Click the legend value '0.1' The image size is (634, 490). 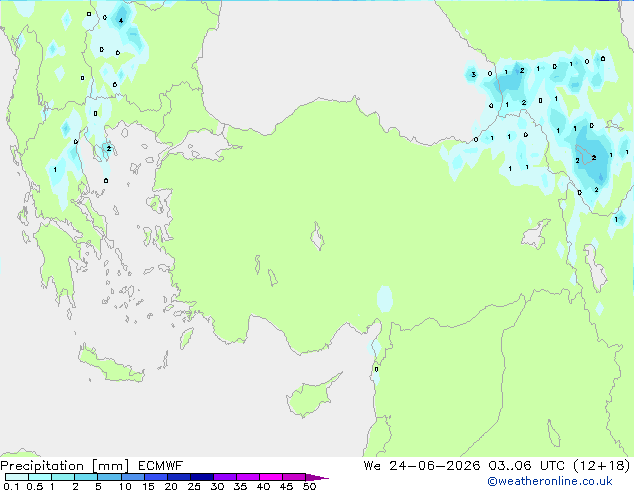click(x=11, y=486)
